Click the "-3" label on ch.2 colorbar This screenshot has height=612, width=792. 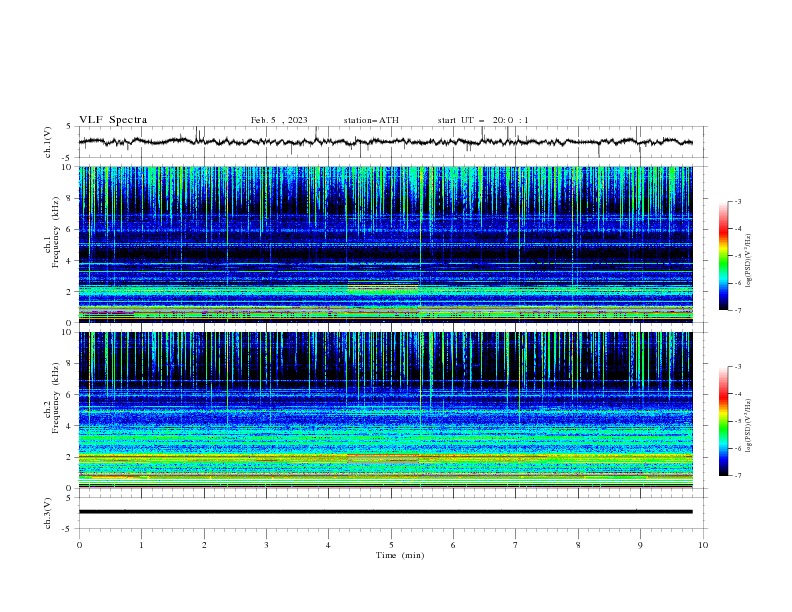tap(738, 367)
